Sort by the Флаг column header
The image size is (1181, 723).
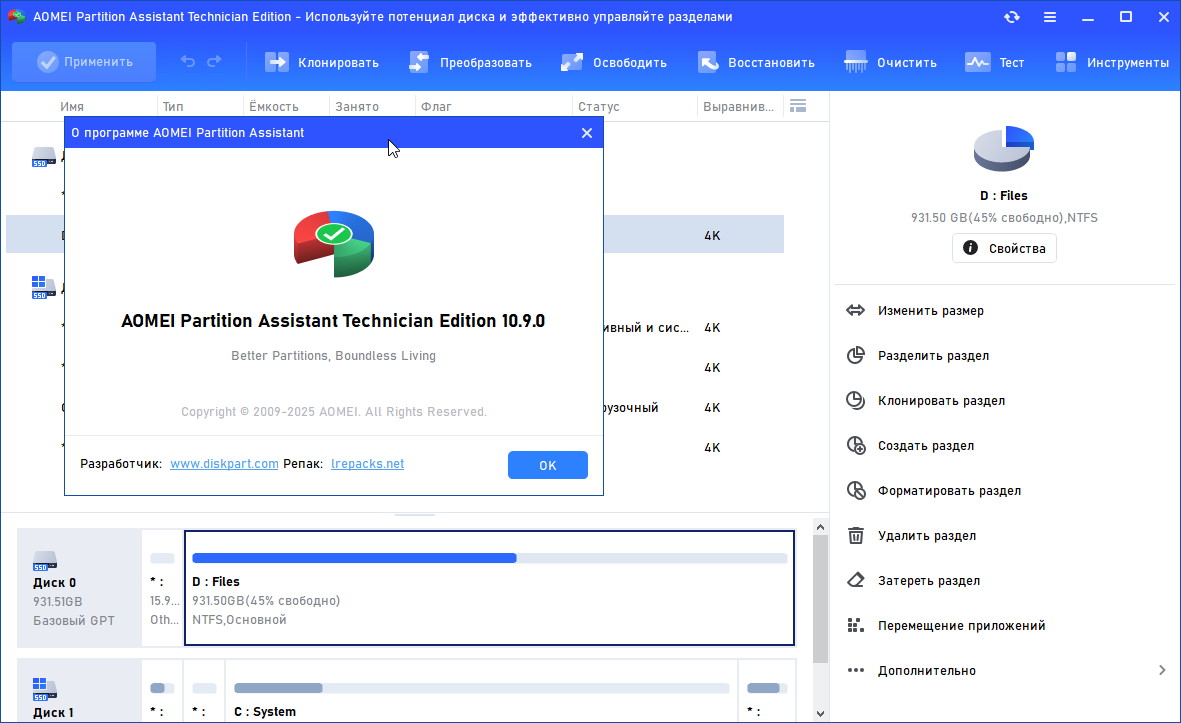[436, 107]
